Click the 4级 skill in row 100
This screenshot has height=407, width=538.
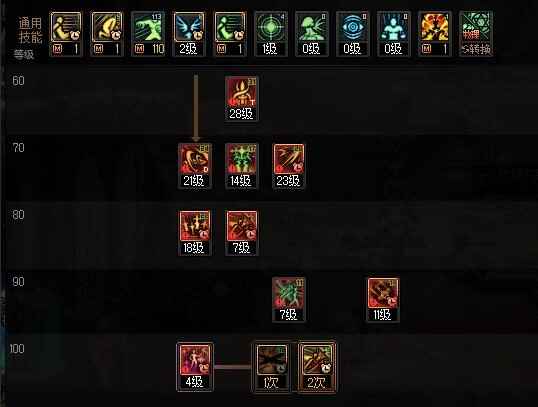[195, 367]
